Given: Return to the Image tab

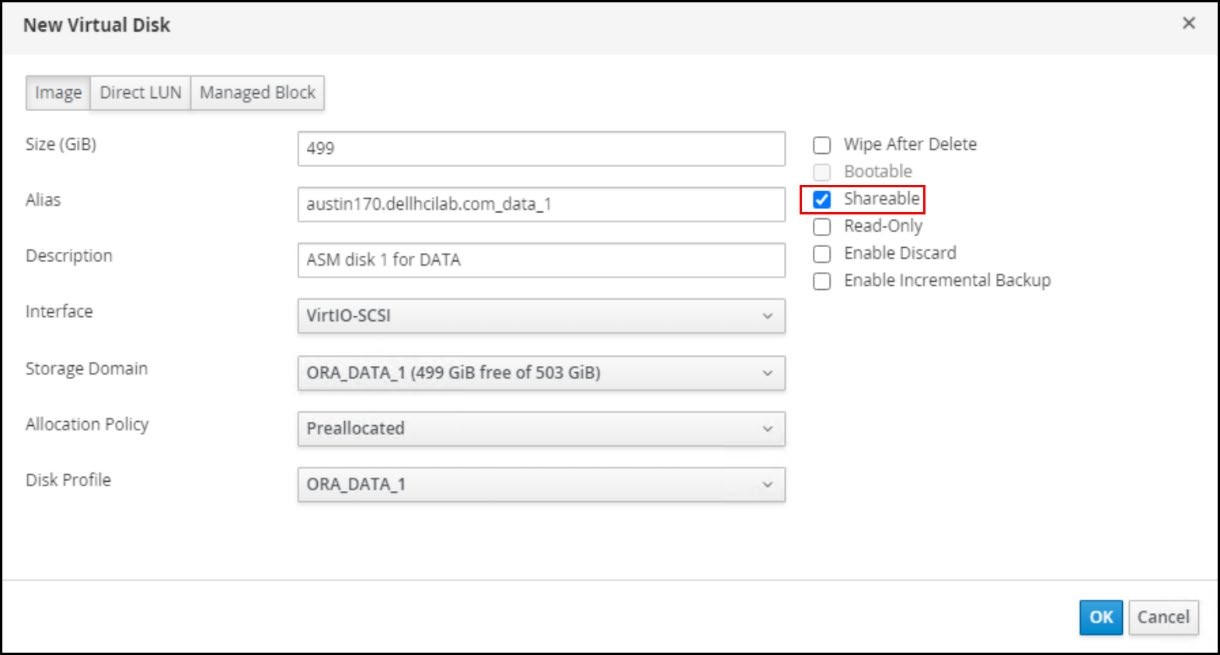Looking at the screenshot, I should pos(57,92).
